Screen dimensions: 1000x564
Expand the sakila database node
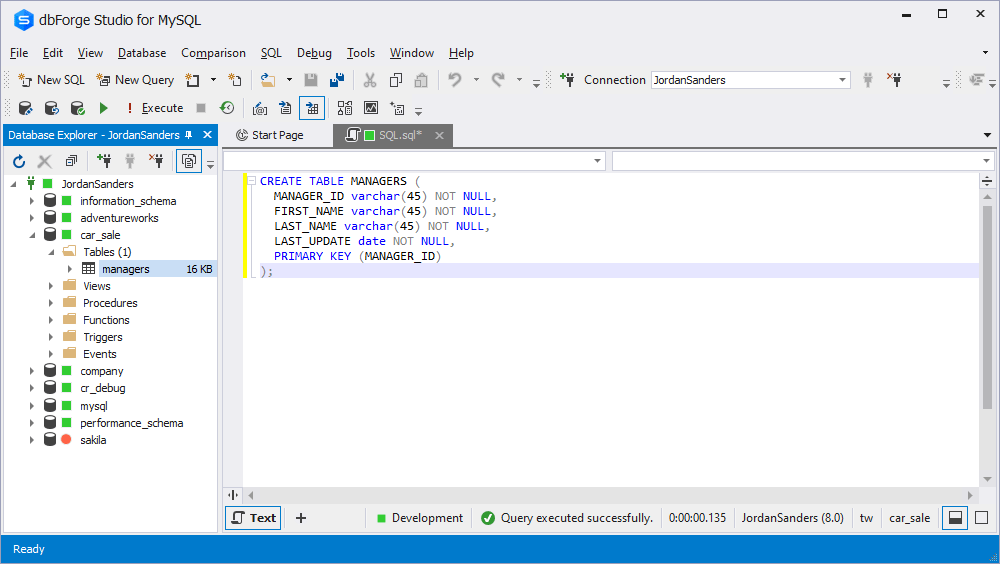tap(31, 440)
